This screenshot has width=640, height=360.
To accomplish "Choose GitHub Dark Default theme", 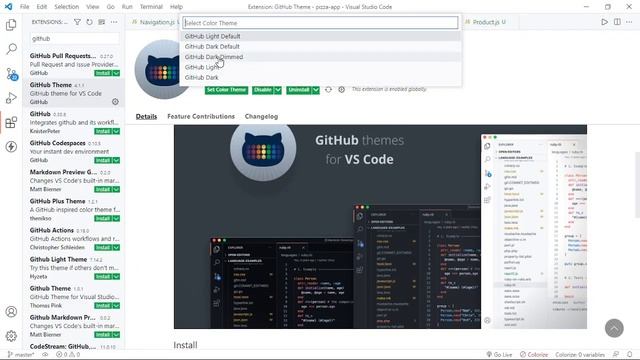I will pos(320,47).
